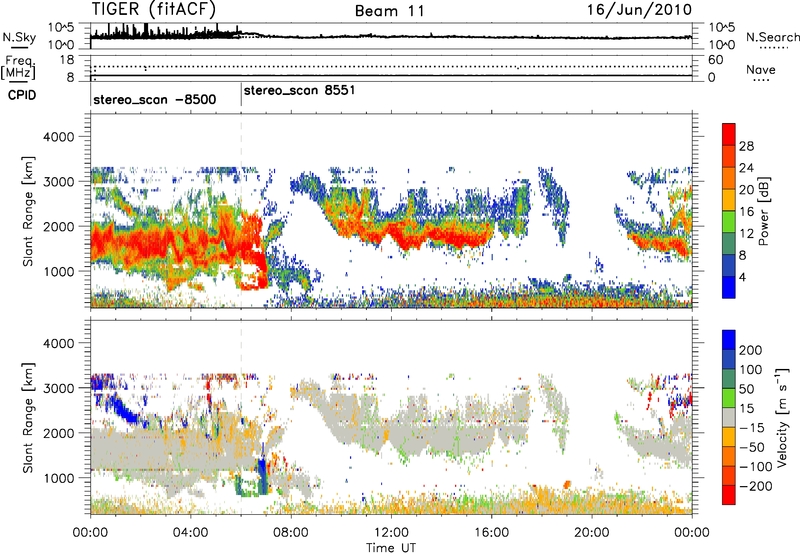Viewport: 800px width, 554px height.
Task: Click the "Power [dB]" color bar label
Action: click(x=763, y=211)
